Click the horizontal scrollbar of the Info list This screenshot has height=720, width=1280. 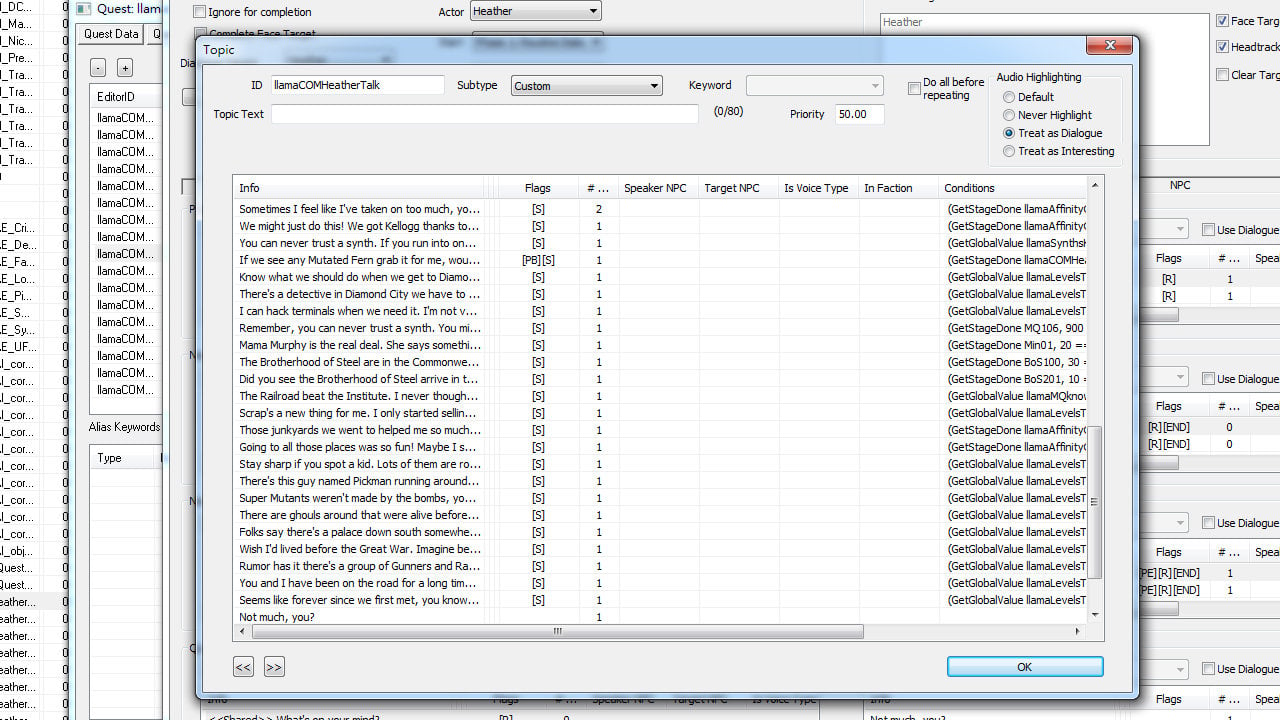coord(557,631)
